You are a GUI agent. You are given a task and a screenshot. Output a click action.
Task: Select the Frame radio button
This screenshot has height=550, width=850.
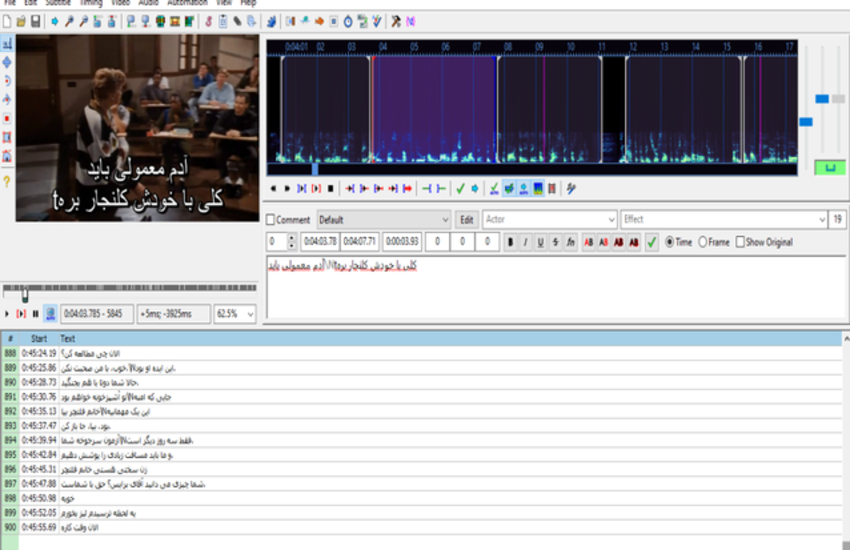(x=703, y=242)
